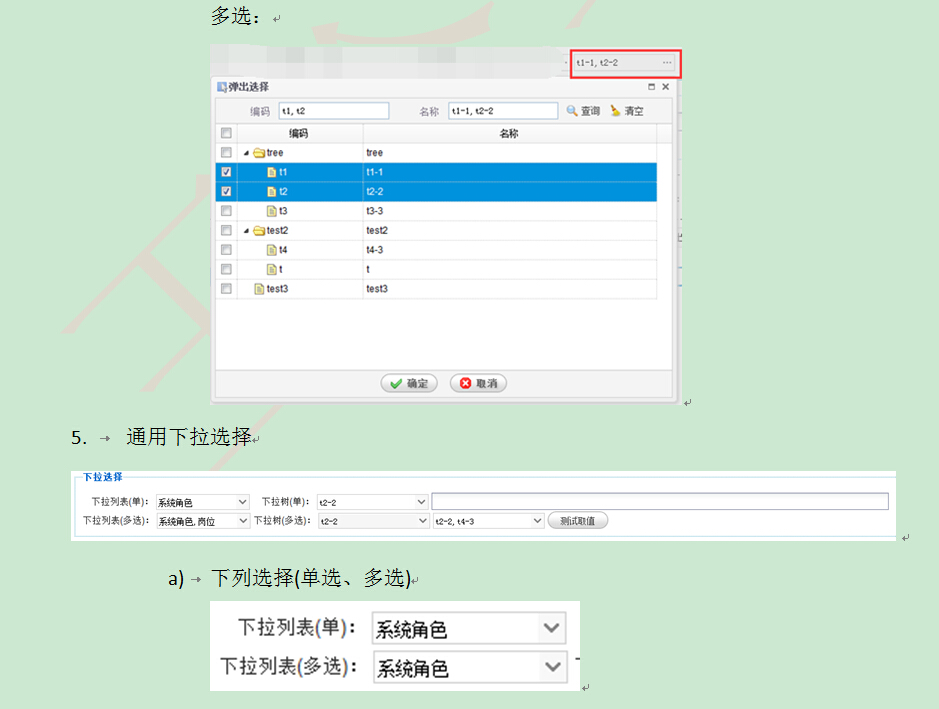Click the file icon next to test3
The image size is (939, 709).
coord(259,289)
